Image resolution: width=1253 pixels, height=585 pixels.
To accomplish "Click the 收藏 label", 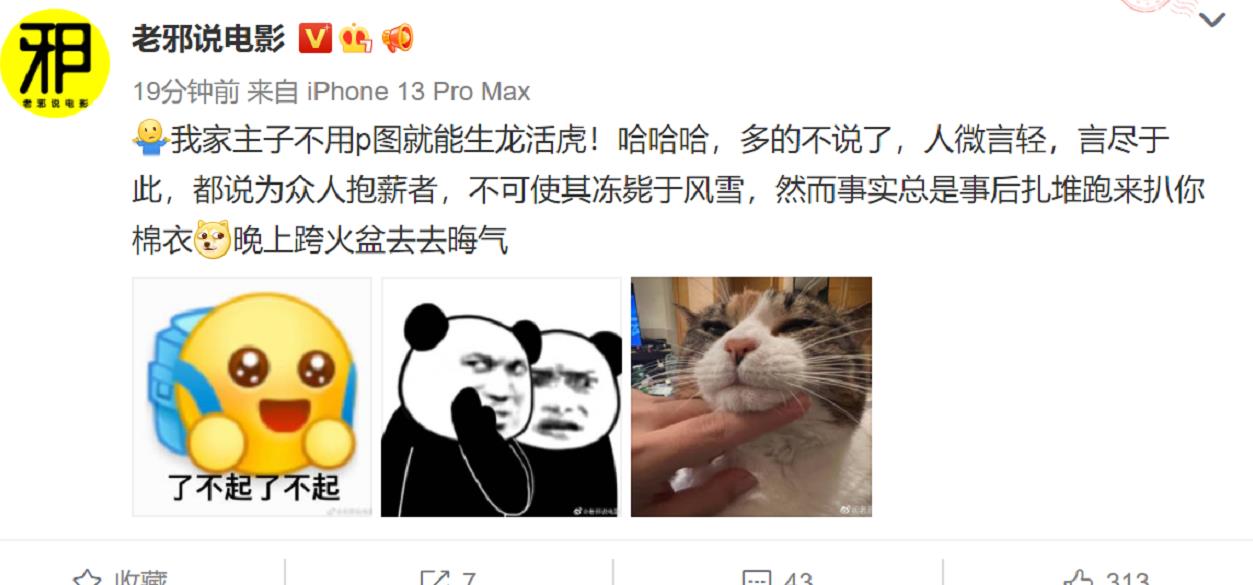I will 140,579.
